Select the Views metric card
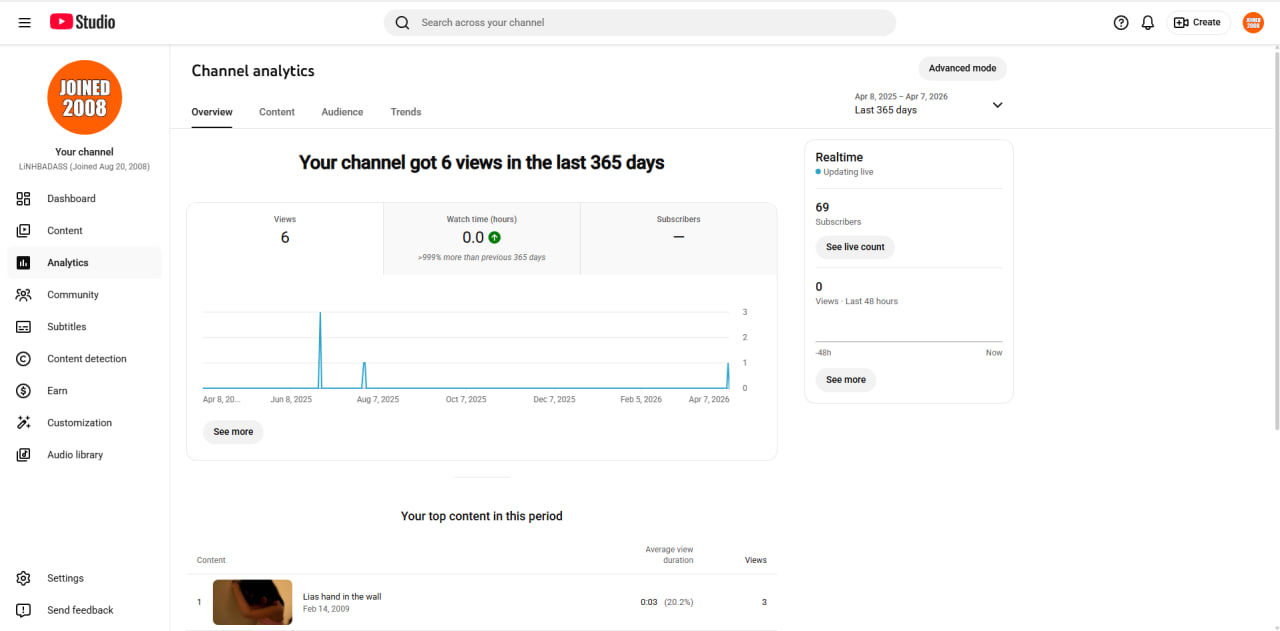 pyautogui.click(x=285, y=238)
